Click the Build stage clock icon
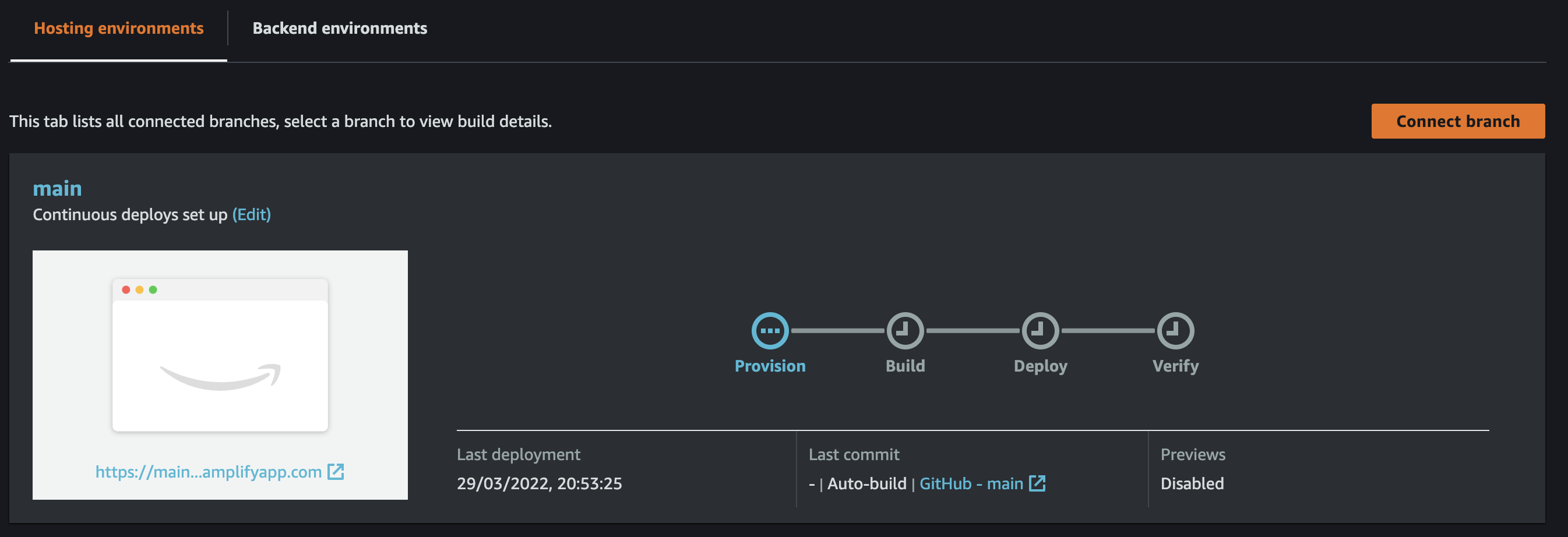The height and width of the screenshot is (537, 1568). coord(905,331)
